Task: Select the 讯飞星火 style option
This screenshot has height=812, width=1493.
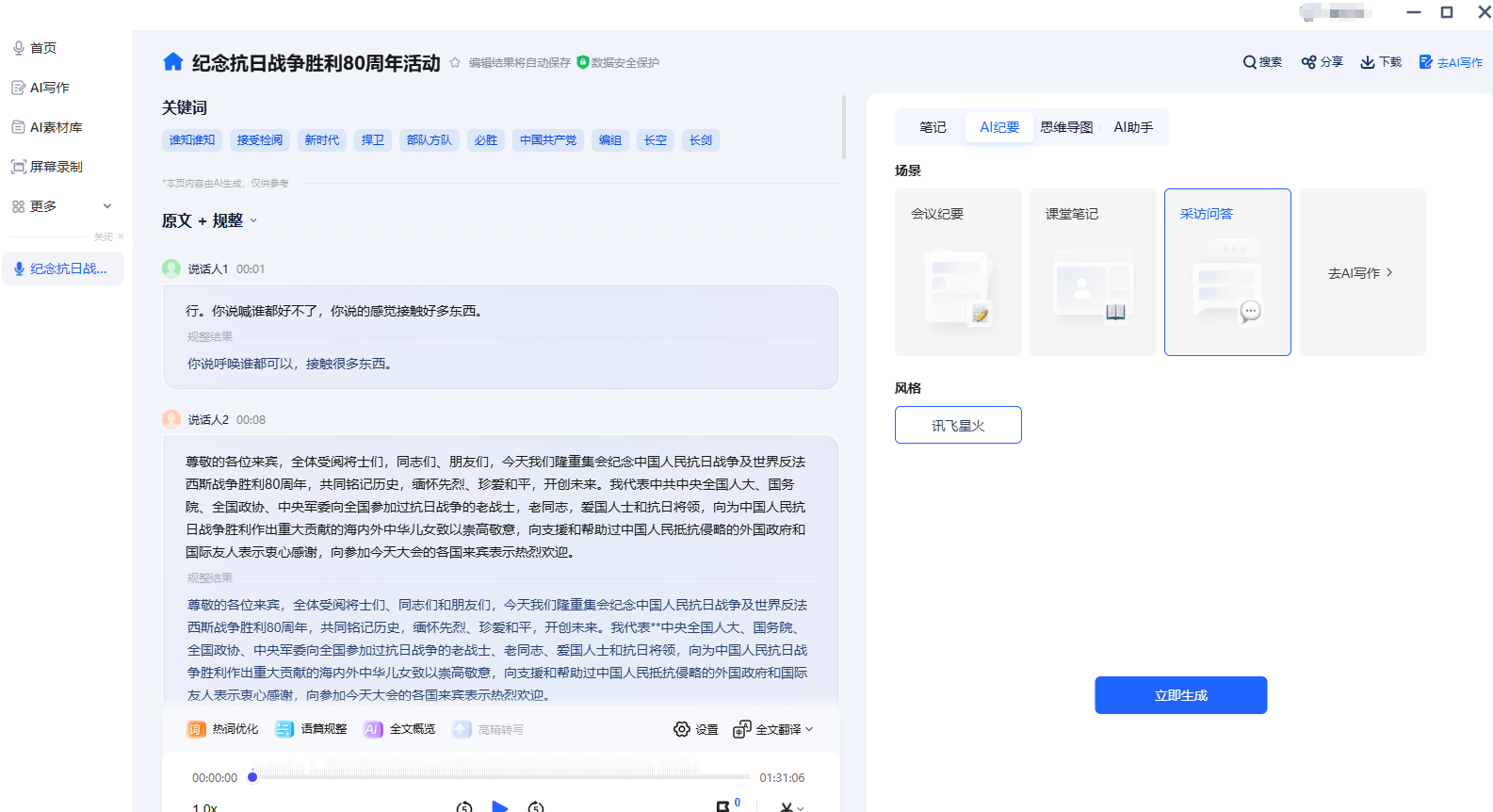Action: coord(958,425)
